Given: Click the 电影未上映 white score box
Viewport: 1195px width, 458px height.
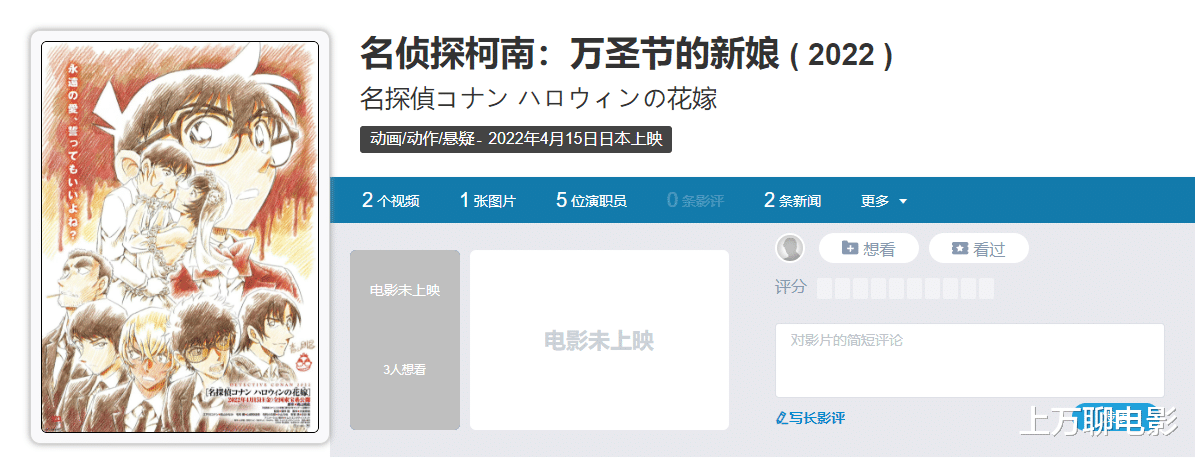Looking at the screenshot, I should 599,340.
